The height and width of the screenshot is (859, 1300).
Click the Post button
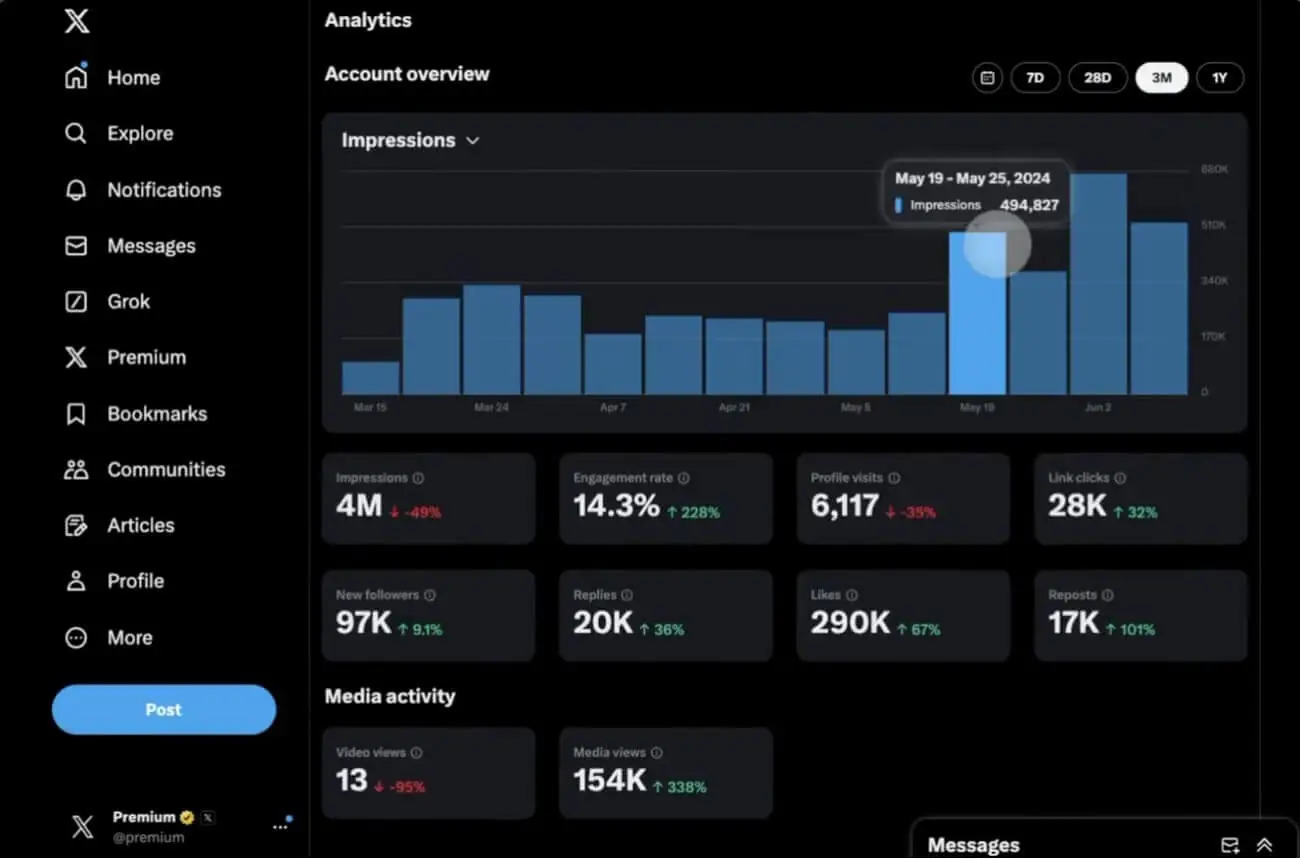coord(163,709)
